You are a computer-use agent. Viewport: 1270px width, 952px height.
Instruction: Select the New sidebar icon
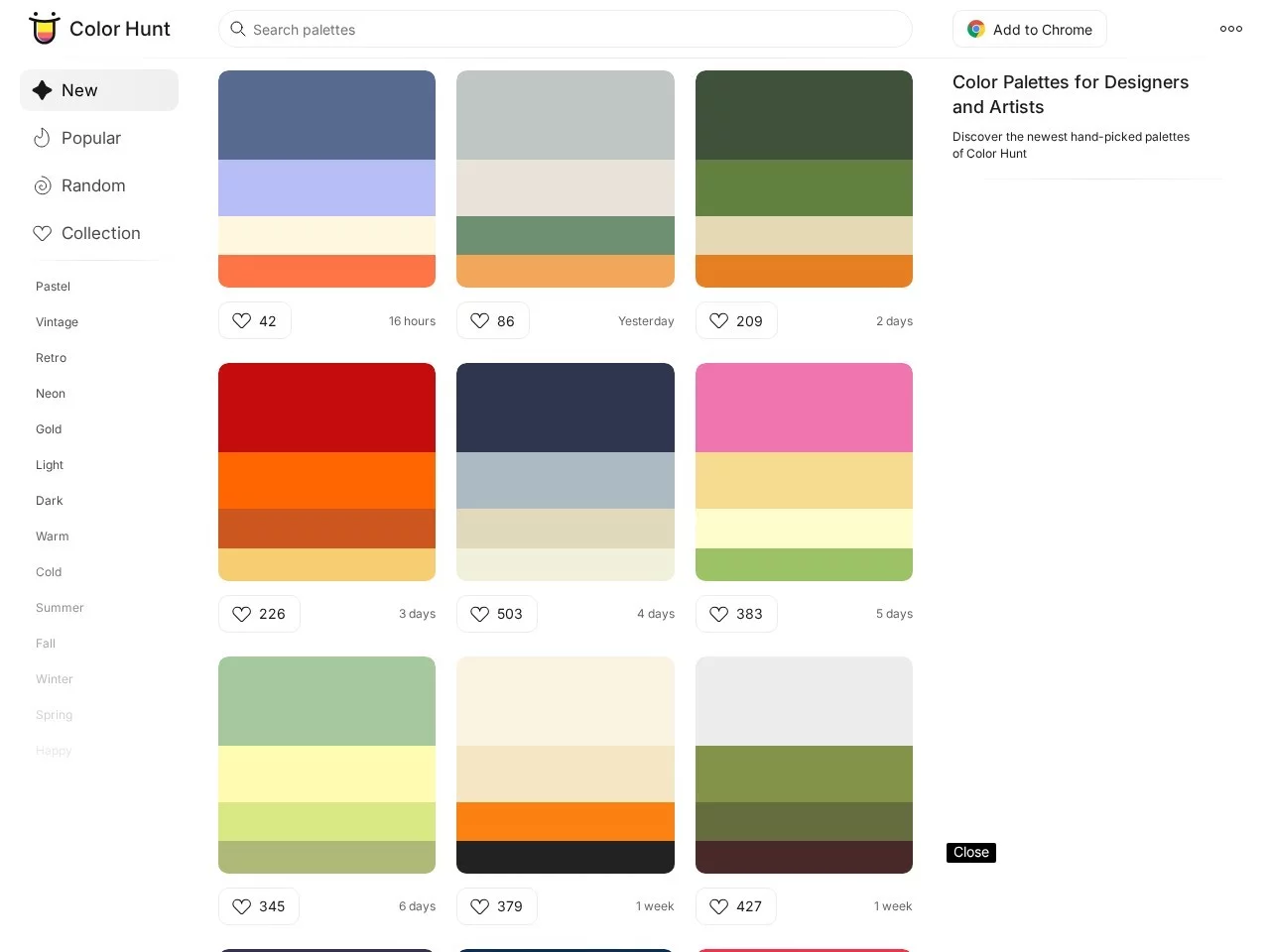[x=42, y=90]
